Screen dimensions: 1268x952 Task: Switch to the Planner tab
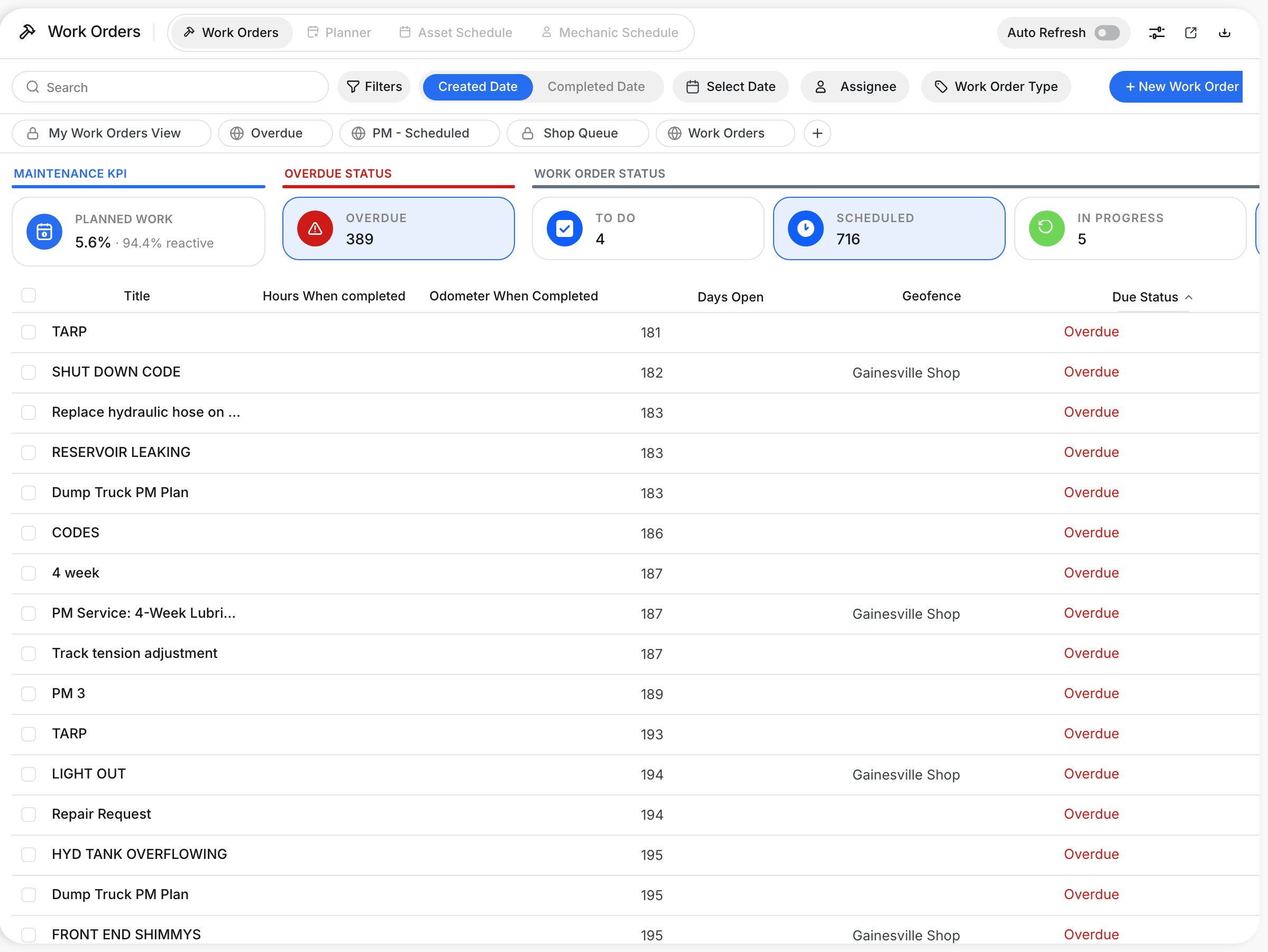[339, 33]
